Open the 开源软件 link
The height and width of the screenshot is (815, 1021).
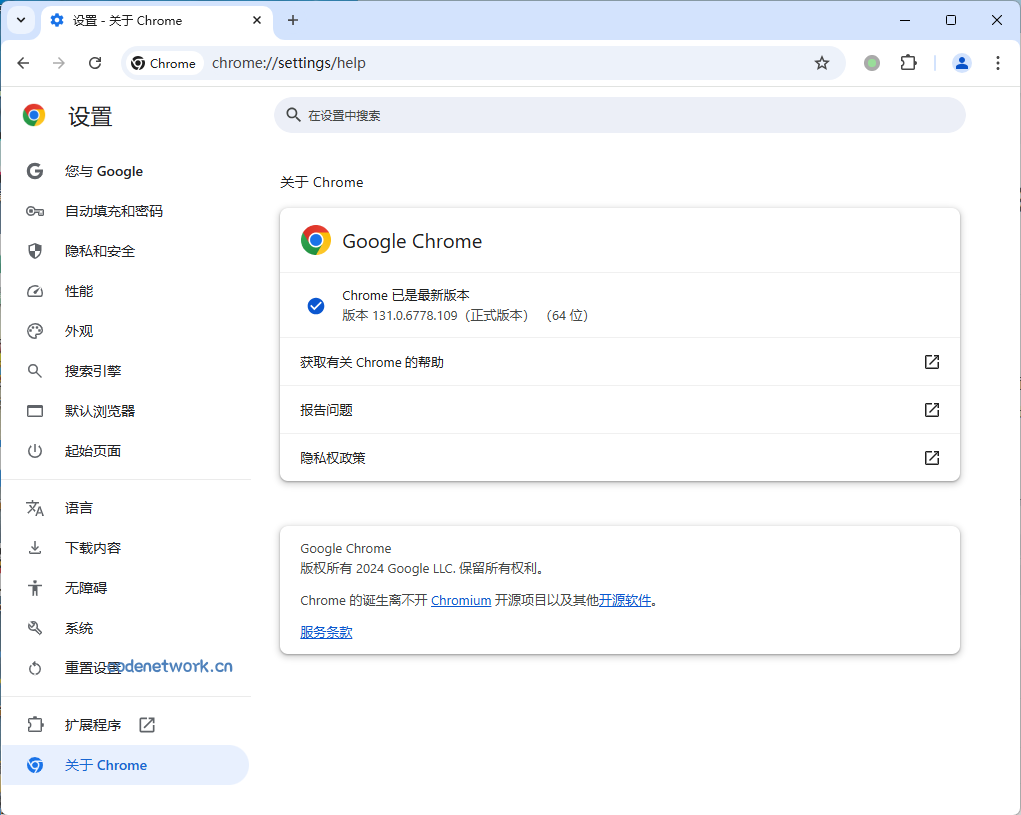click(624, 600)
